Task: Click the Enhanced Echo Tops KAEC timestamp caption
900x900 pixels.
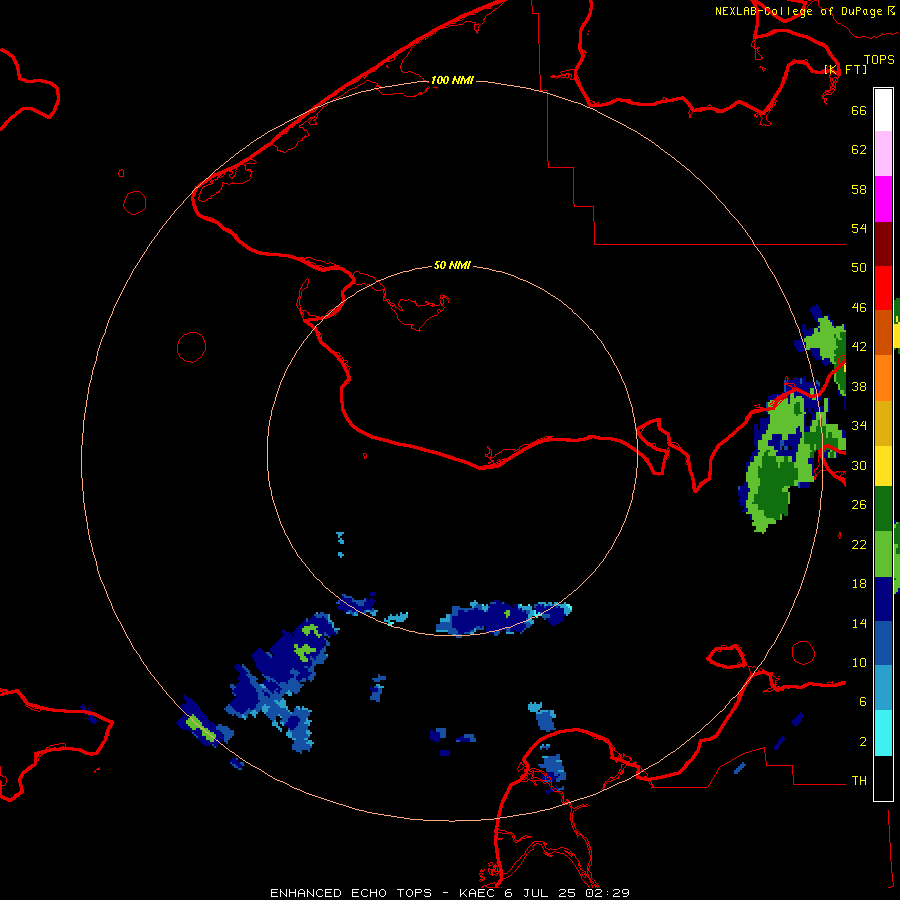Action: 450,893
